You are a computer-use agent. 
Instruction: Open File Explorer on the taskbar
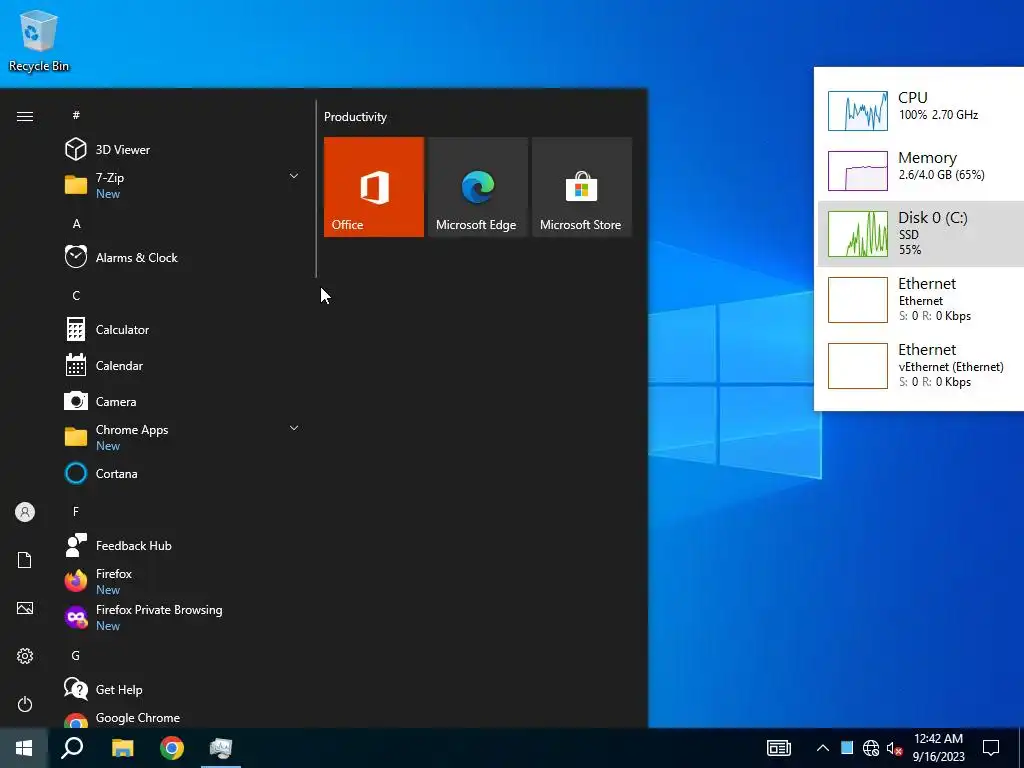pyautogui.click(x=122, y=748)
